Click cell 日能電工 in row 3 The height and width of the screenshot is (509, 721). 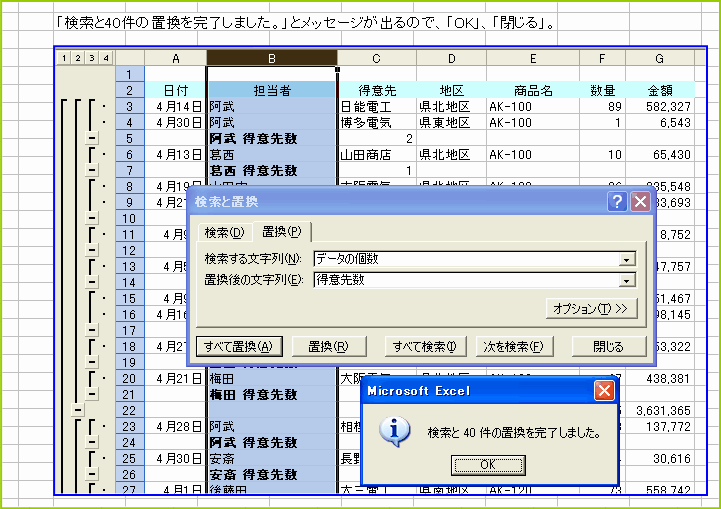(x=377, y=106)
